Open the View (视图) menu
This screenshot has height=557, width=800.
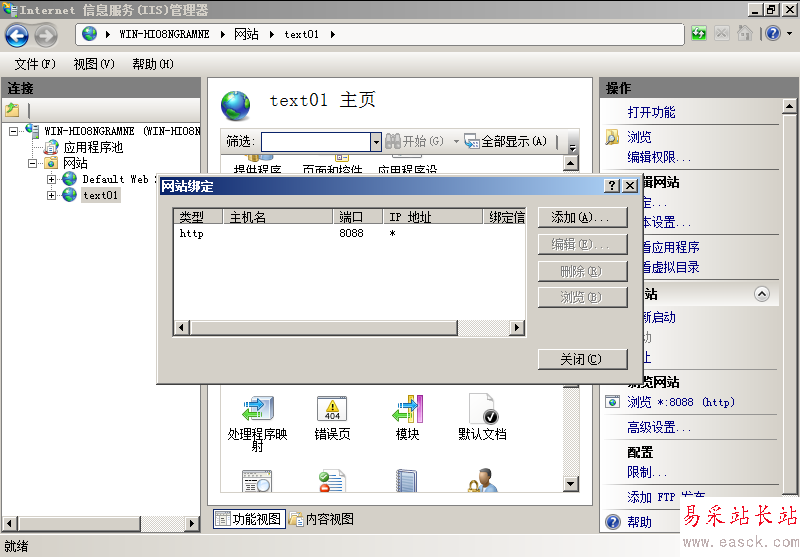[94, 64]
